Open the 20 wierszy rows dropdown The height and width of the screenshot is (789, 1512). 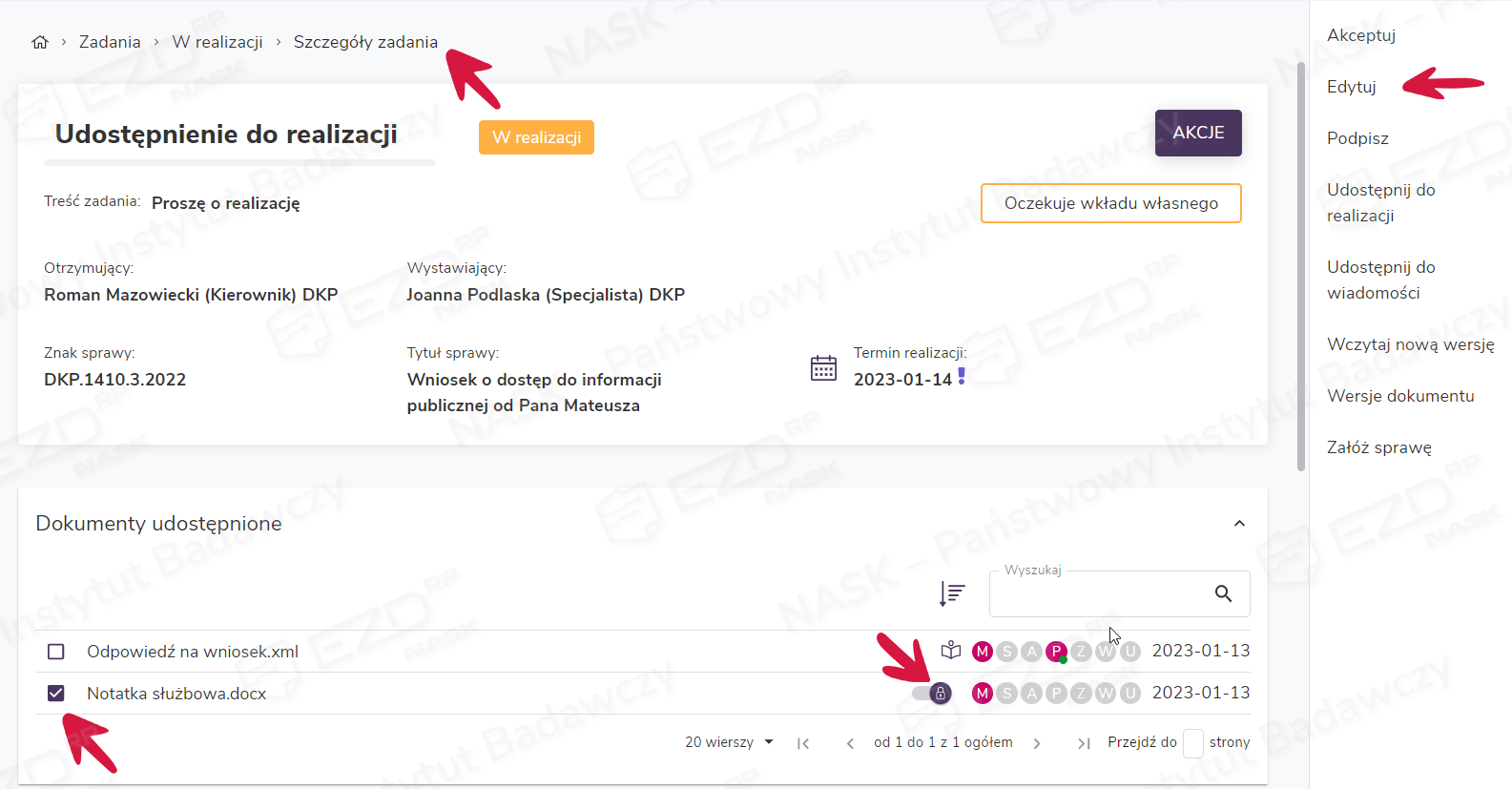(729, 742)
